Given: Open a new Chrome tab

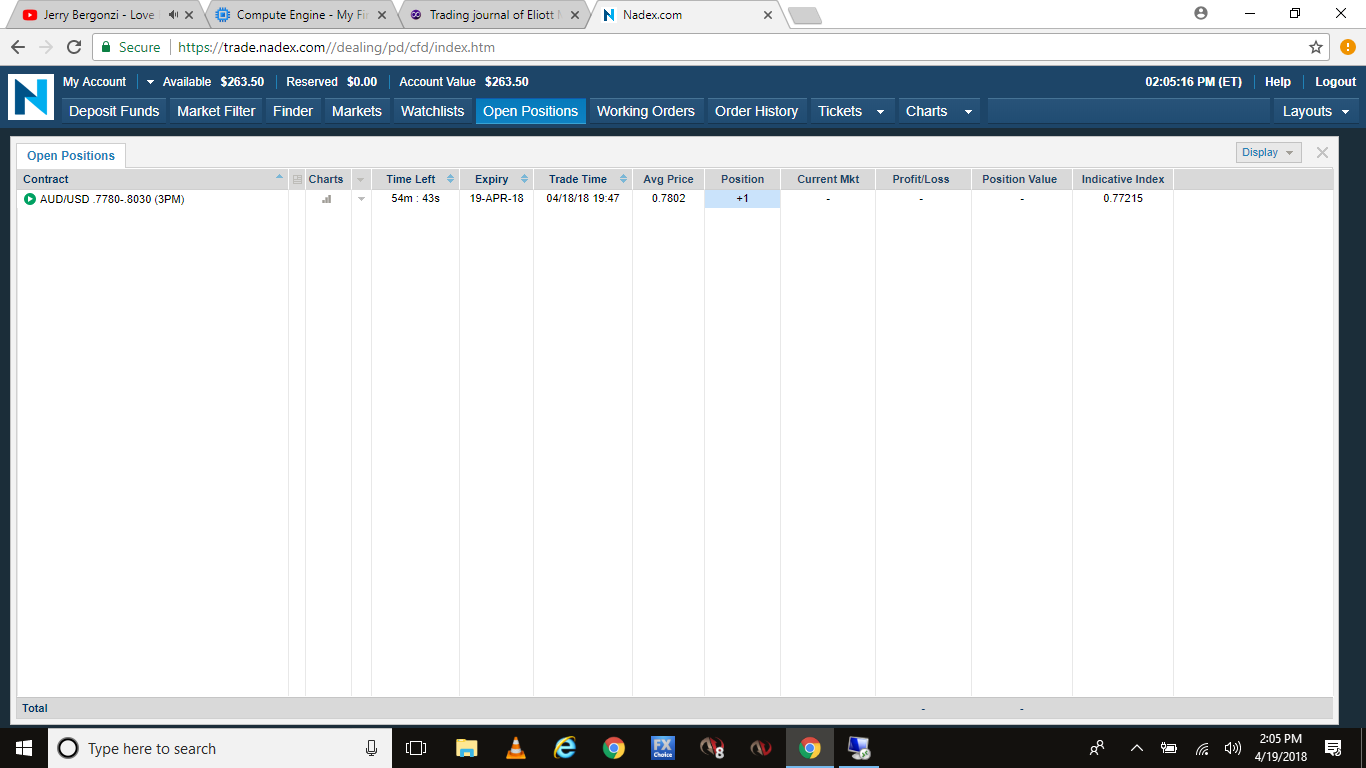Looking at the screenshot, I should [x=804, y=15].
